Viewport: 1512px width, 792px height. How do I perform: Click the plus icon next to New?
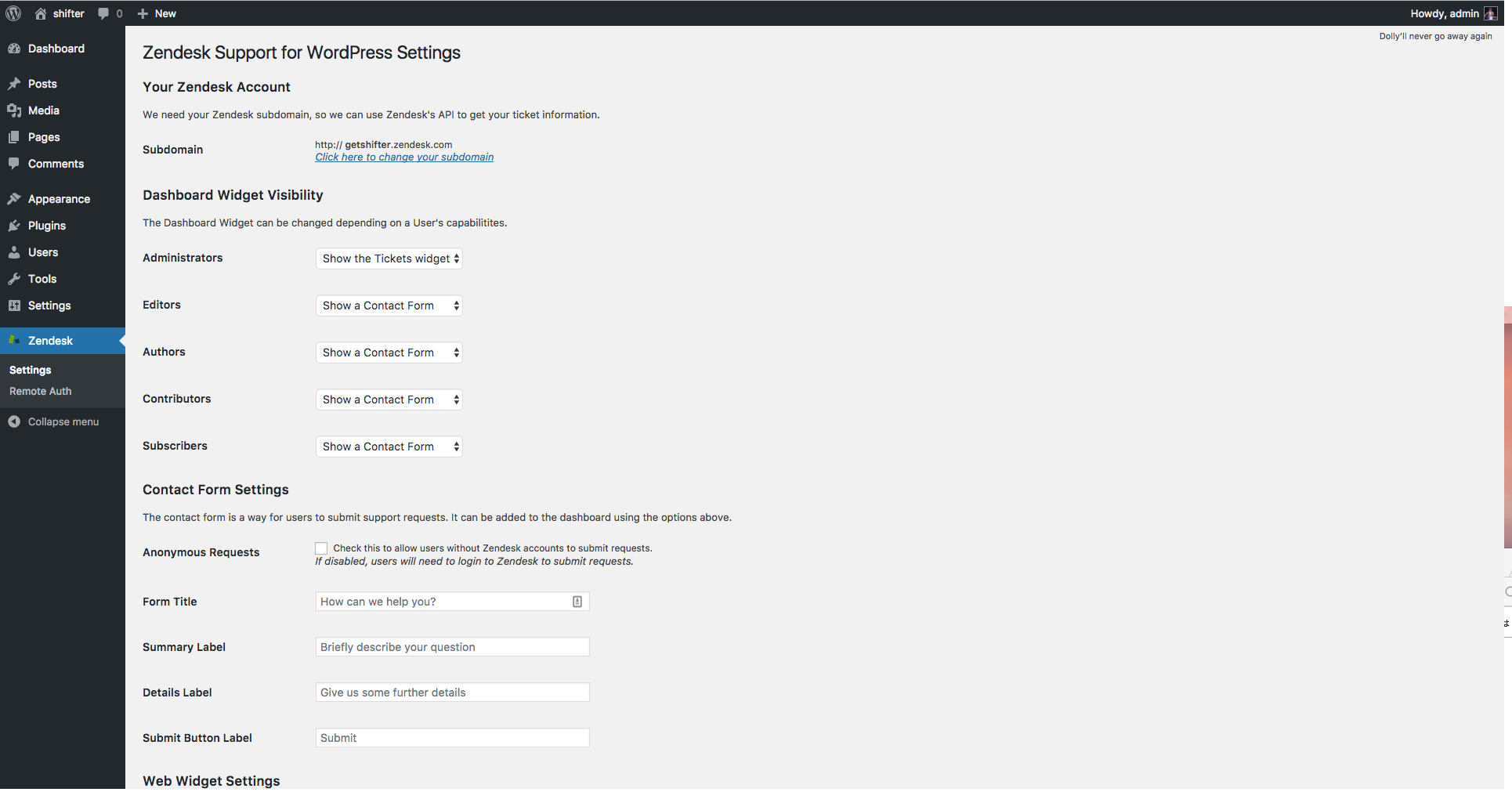point(143,13)
